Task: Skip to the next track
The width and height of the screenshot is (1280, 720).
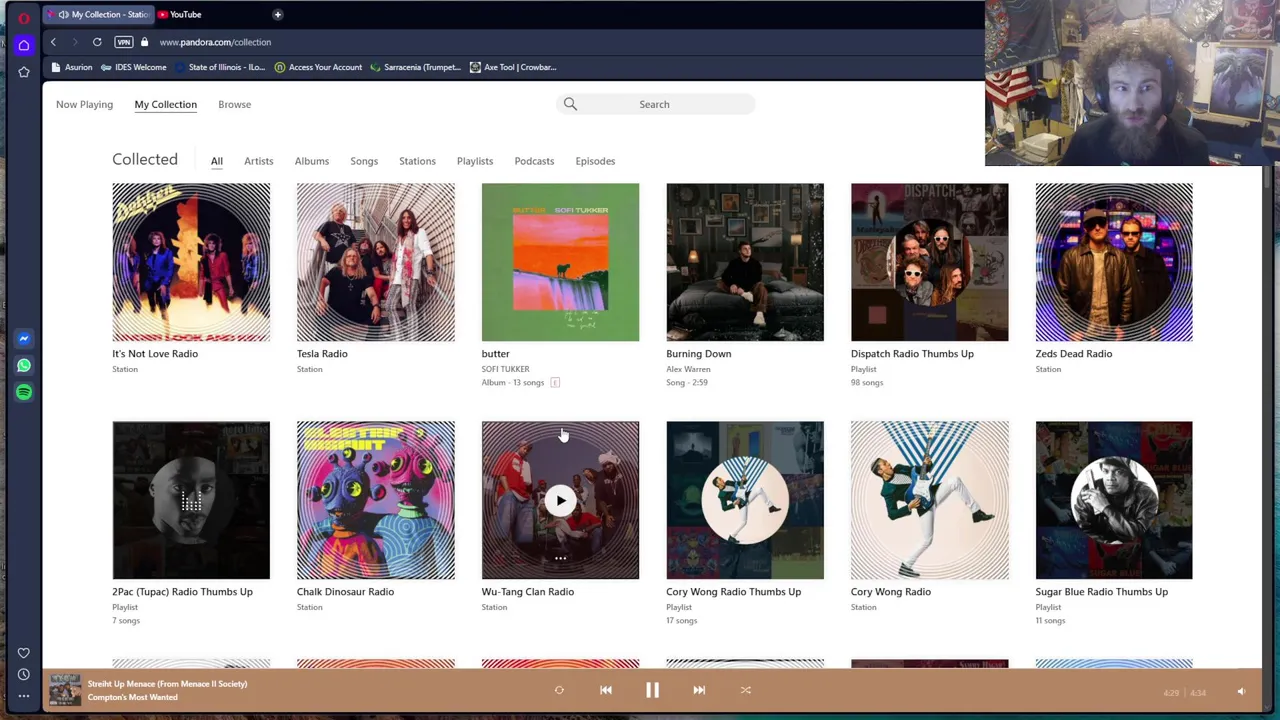Action: coord(699,690)
